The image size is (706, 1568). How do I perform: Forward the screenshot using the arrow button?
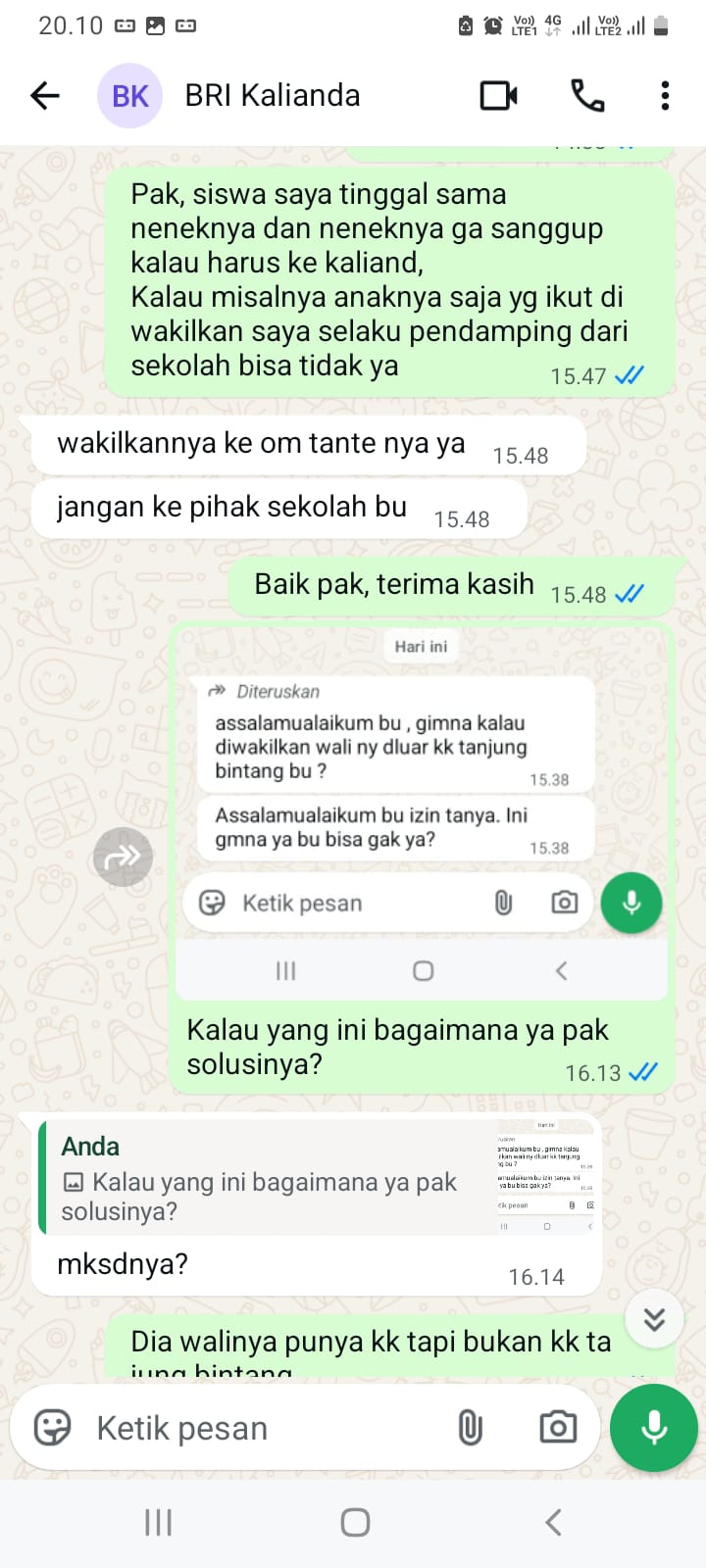click(123, 857)
